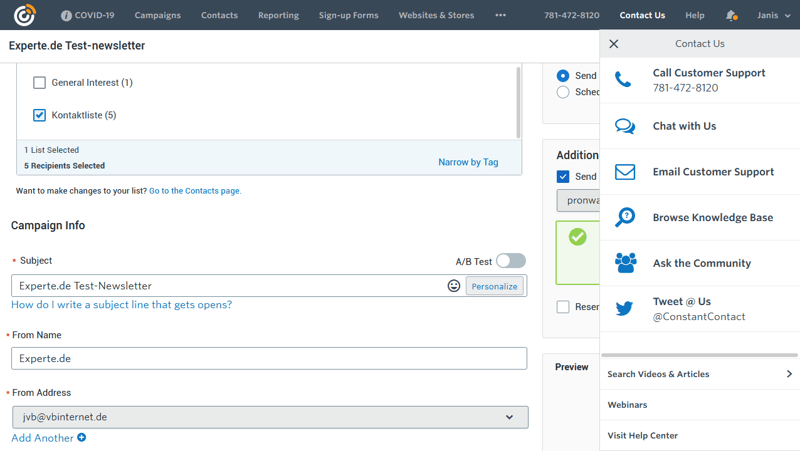Viewport: 800px width, 451px height.
Task: Click the Ask the Community people icon
Action: (x=625, y=263)
